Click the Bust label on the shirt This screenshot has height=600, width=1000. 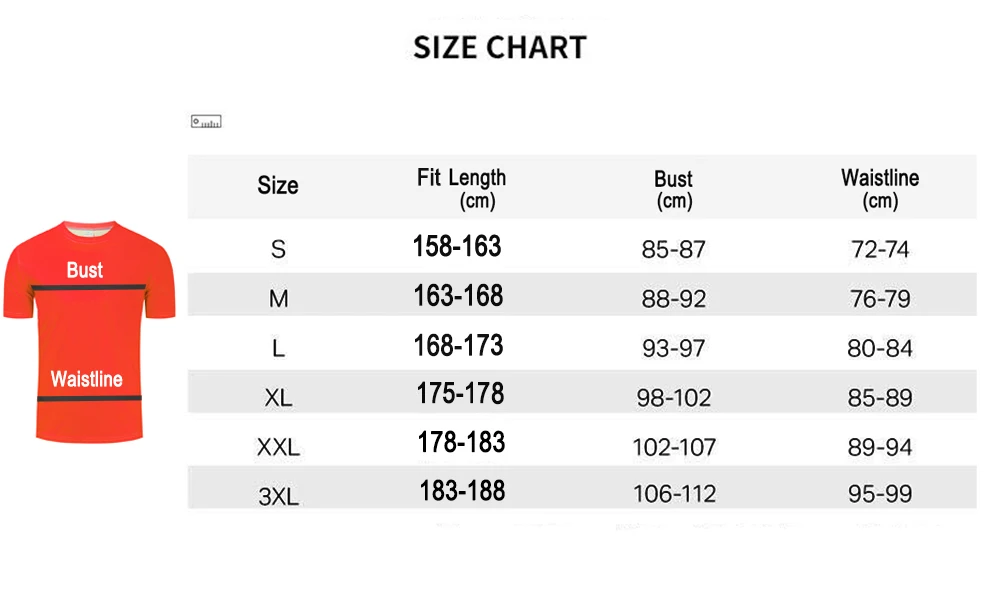pos(85,270)
